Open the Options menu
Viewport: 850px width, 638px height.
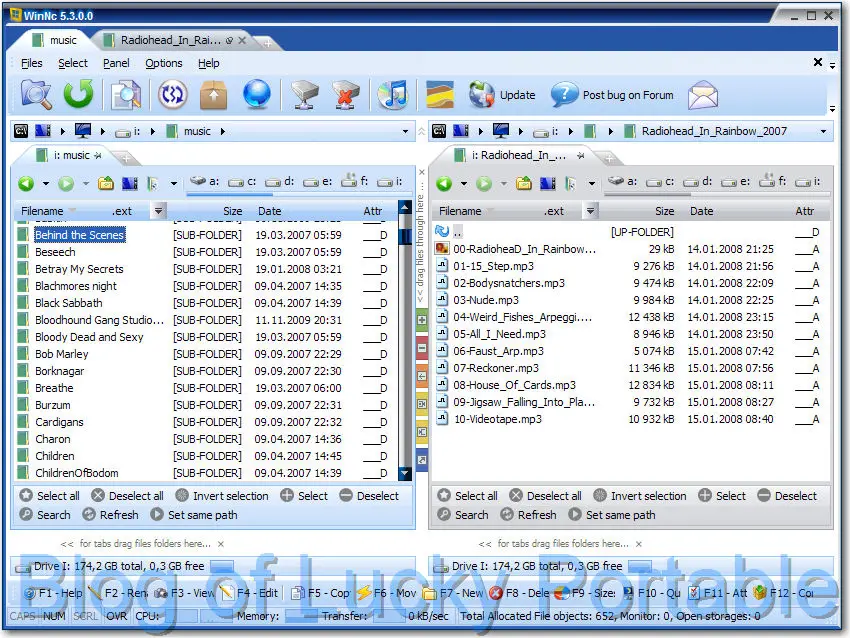(x=164, y=63)
